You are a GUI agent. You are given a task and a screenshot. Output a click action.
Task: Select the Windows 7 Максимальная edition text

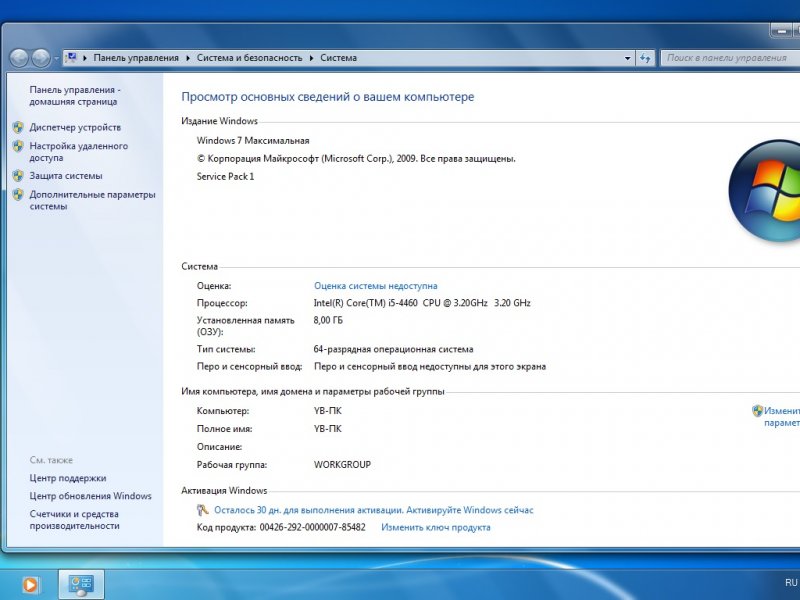(x=253, y=141)
